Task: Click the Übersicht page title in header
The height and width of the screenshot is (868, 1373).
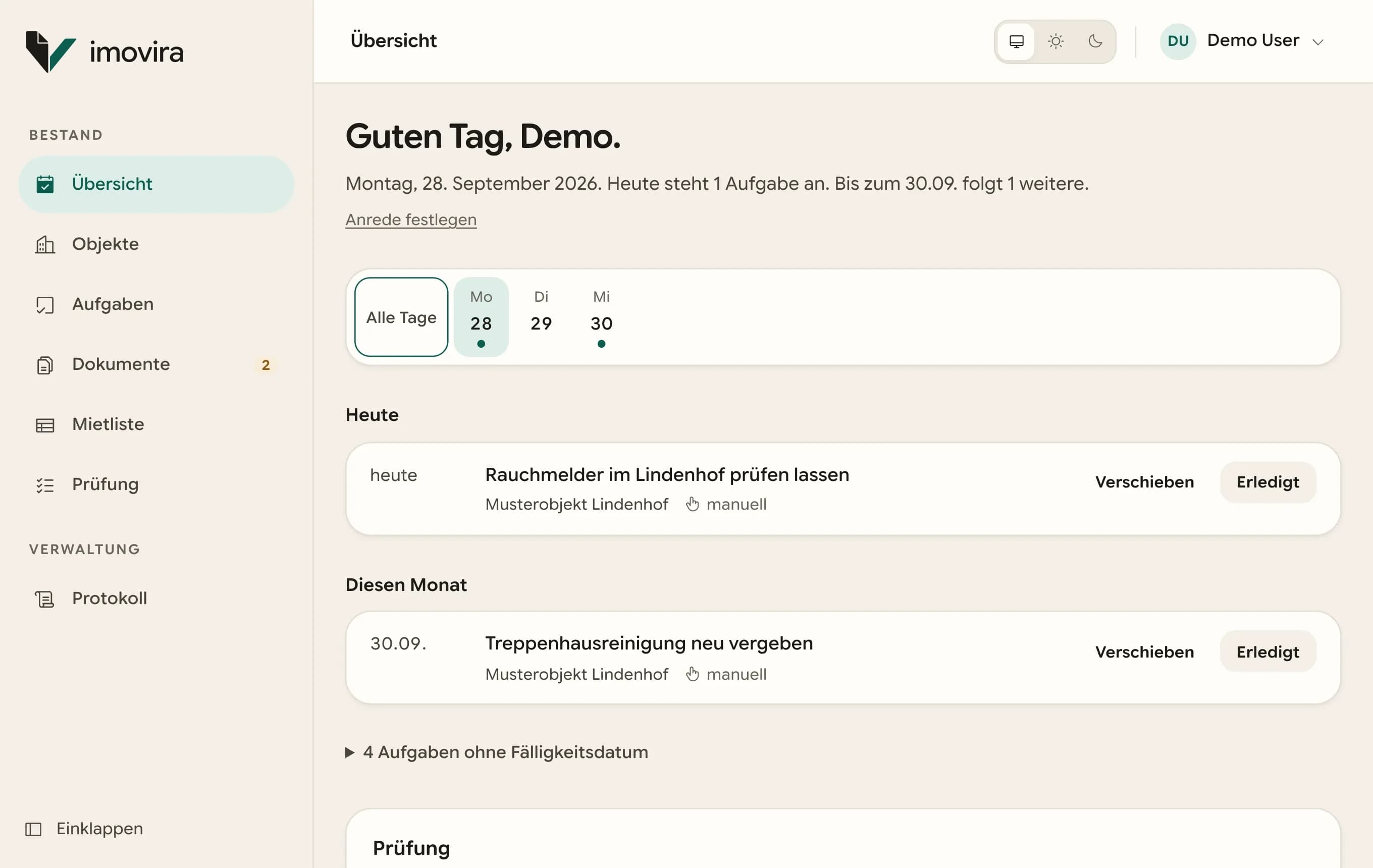Action: click(x=393, y=40)
